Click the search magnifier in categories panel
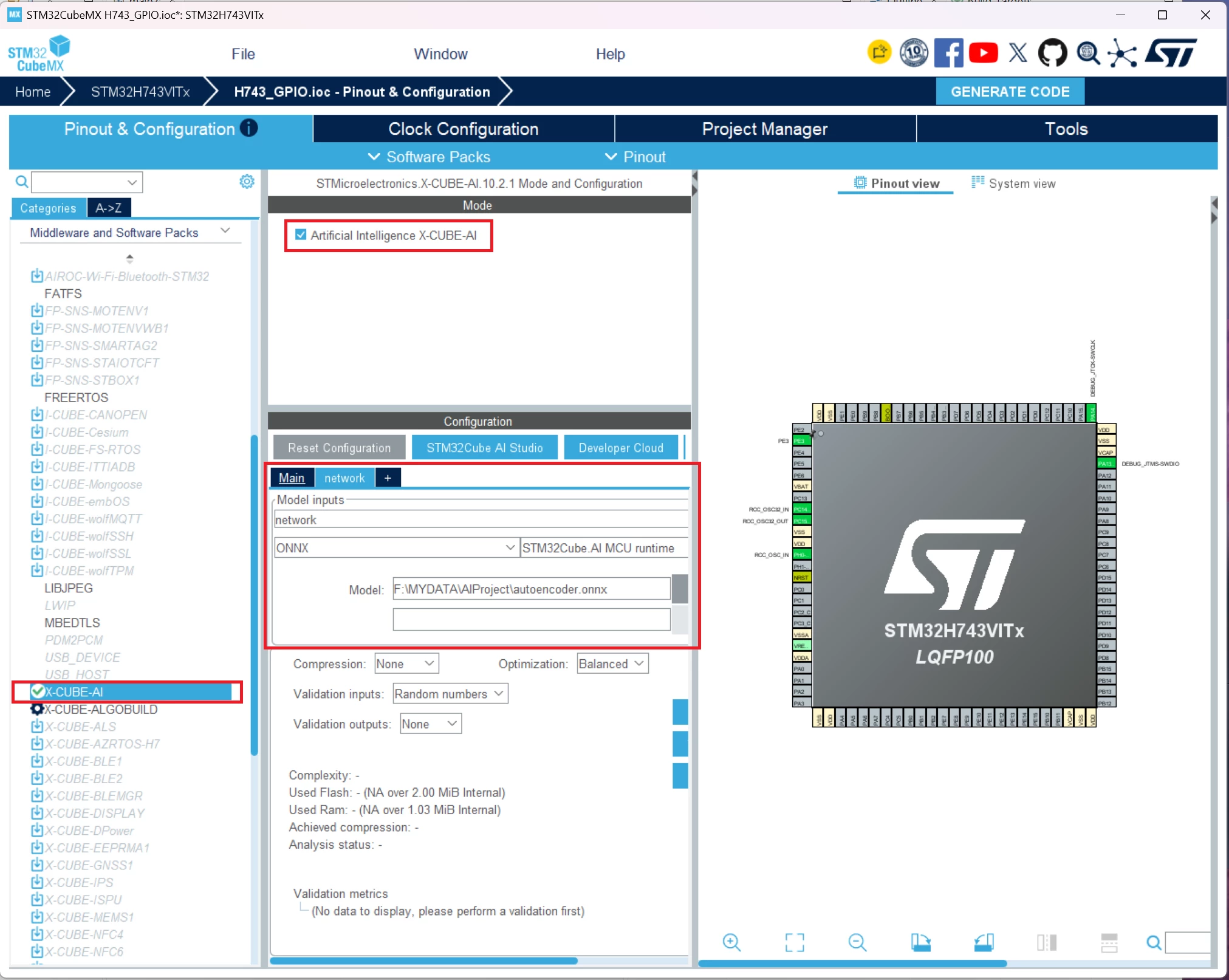 tap(22, 182)
